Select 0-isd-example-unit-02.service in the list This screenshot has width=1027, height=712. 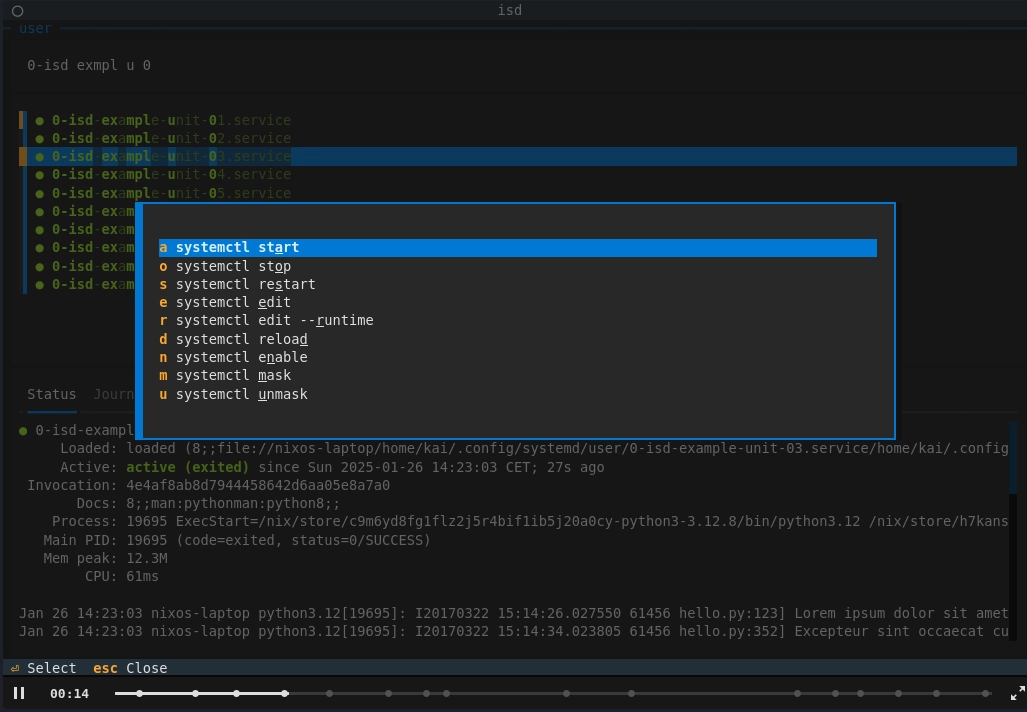click(171, 138)
